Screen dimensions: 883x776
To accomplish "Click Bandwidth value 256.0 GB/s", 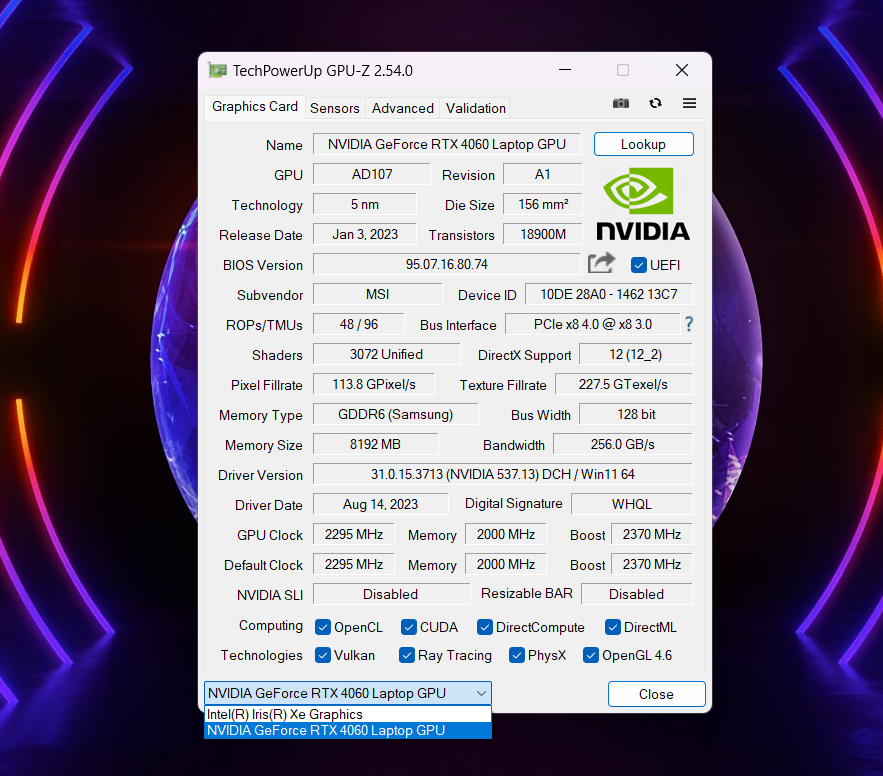I will [x=622, y=444].
